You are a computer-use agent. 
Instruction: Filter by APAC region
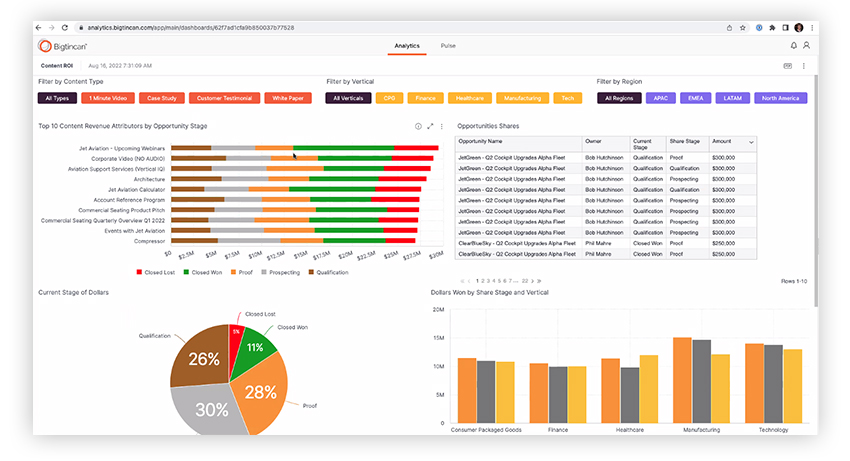pyautogui.click(x=661, y=98)
